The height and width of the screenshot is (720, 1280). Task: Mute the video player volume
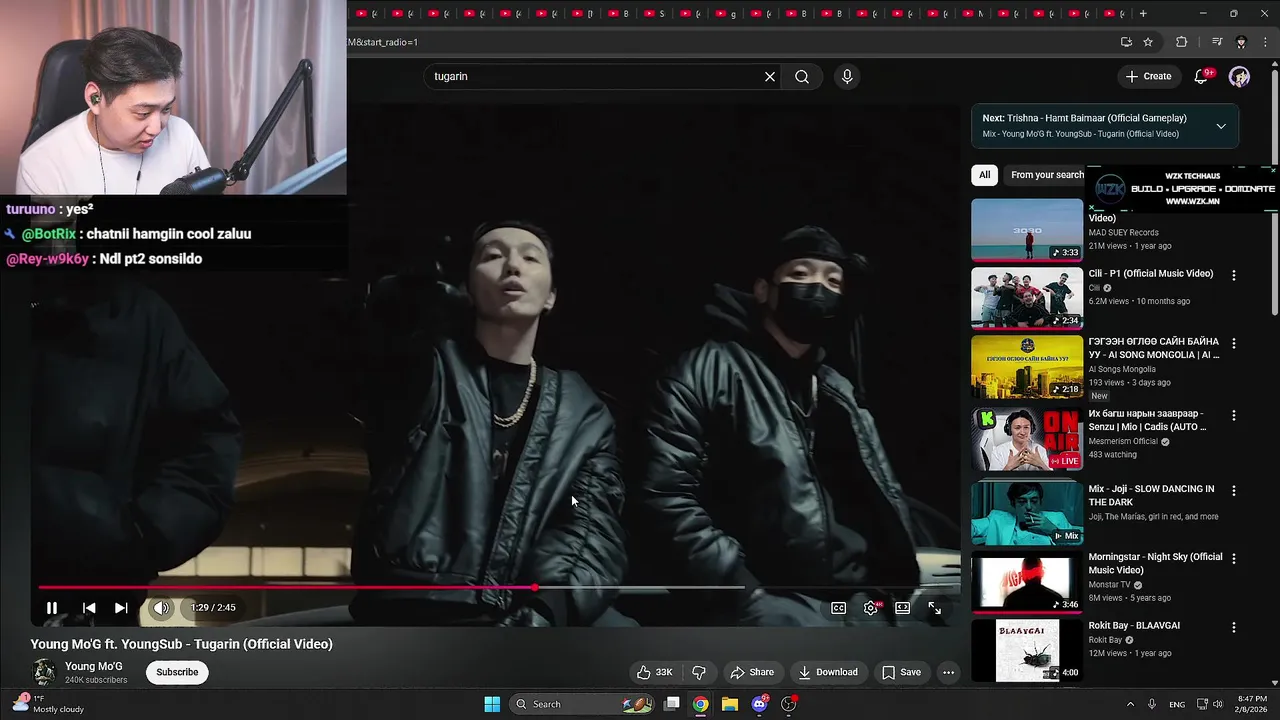point(161,608)
